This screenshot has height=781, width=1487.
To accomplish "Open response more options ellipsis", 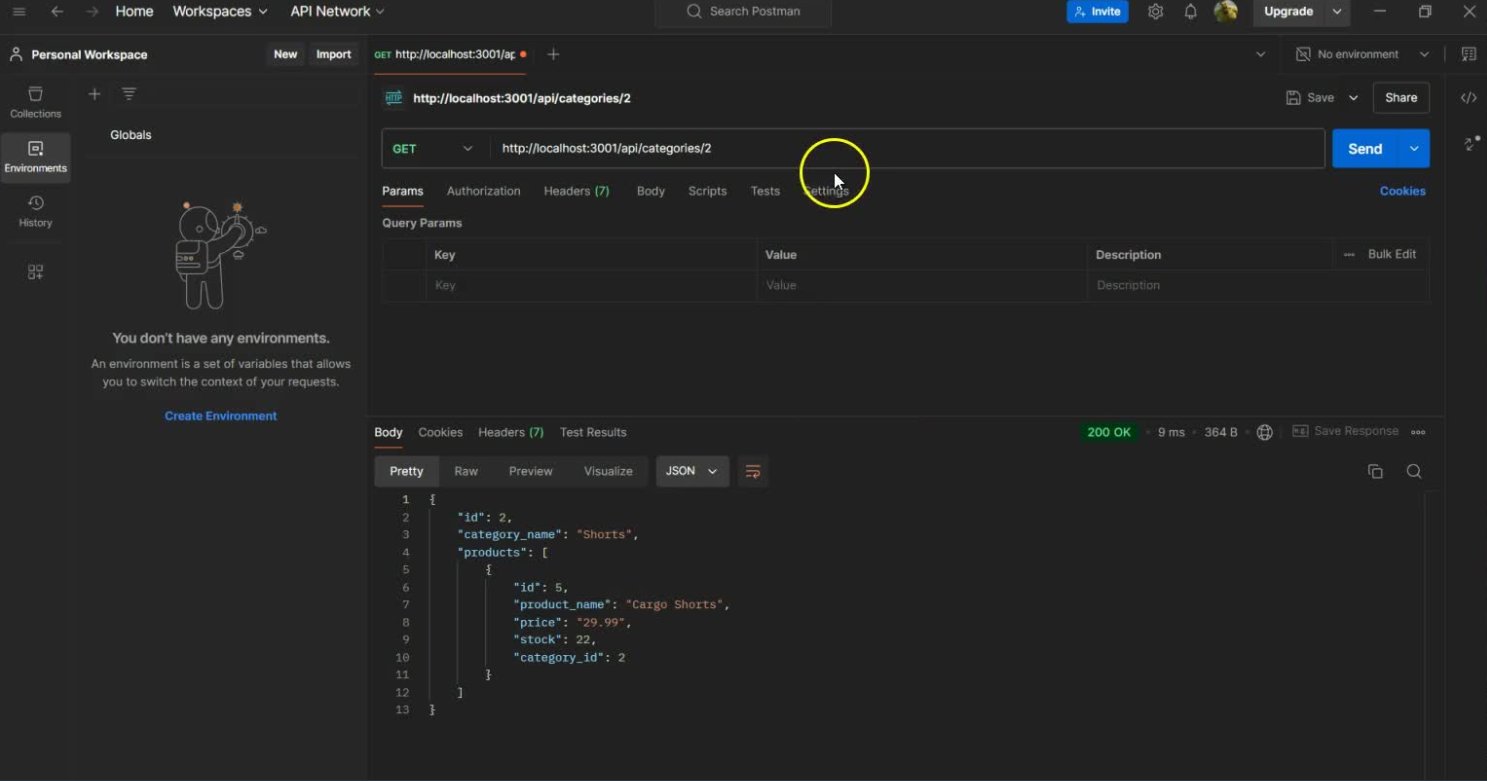I will coord(1418,432).
